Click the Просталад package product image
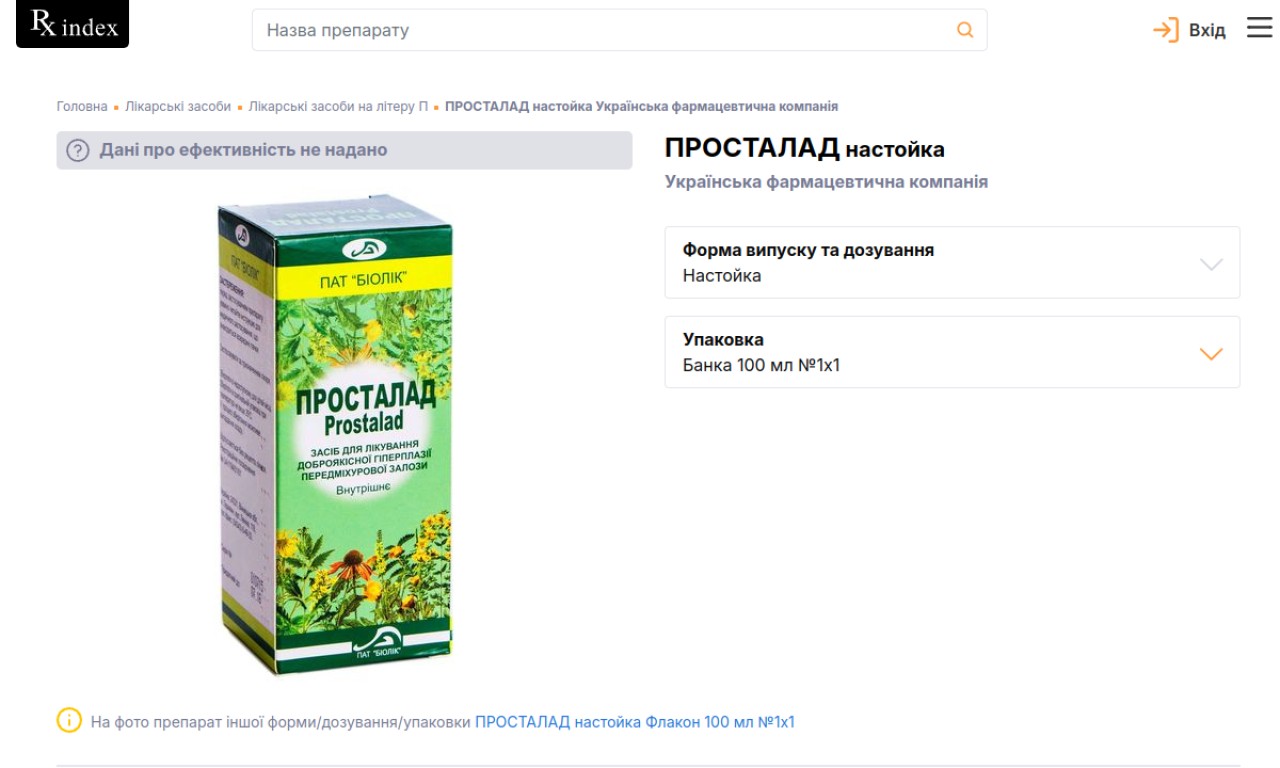This screenshot has width=1280, height=768. tap(337, 435)
